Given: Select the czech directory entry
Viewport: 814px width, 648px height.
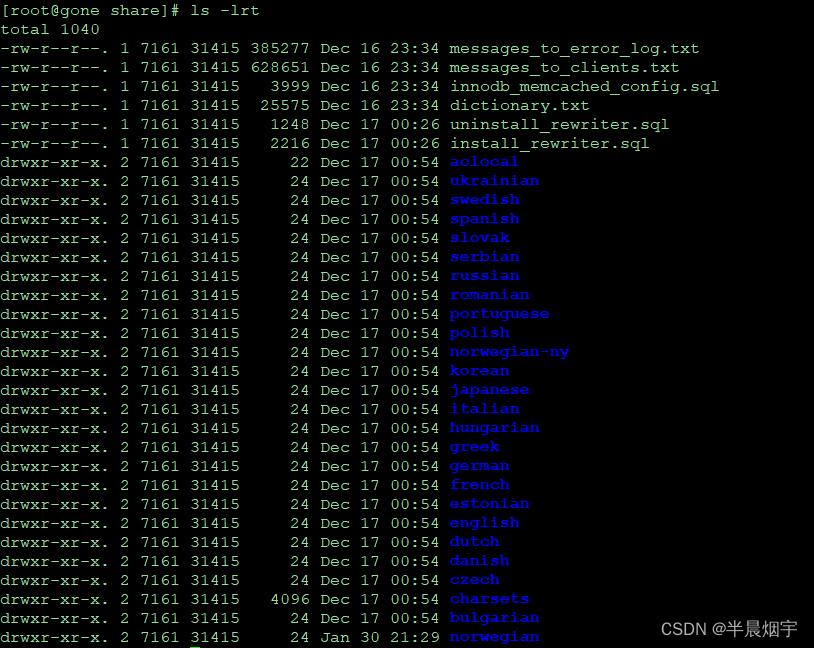Looking at the screenshot, I should click(x=474, y=580).
